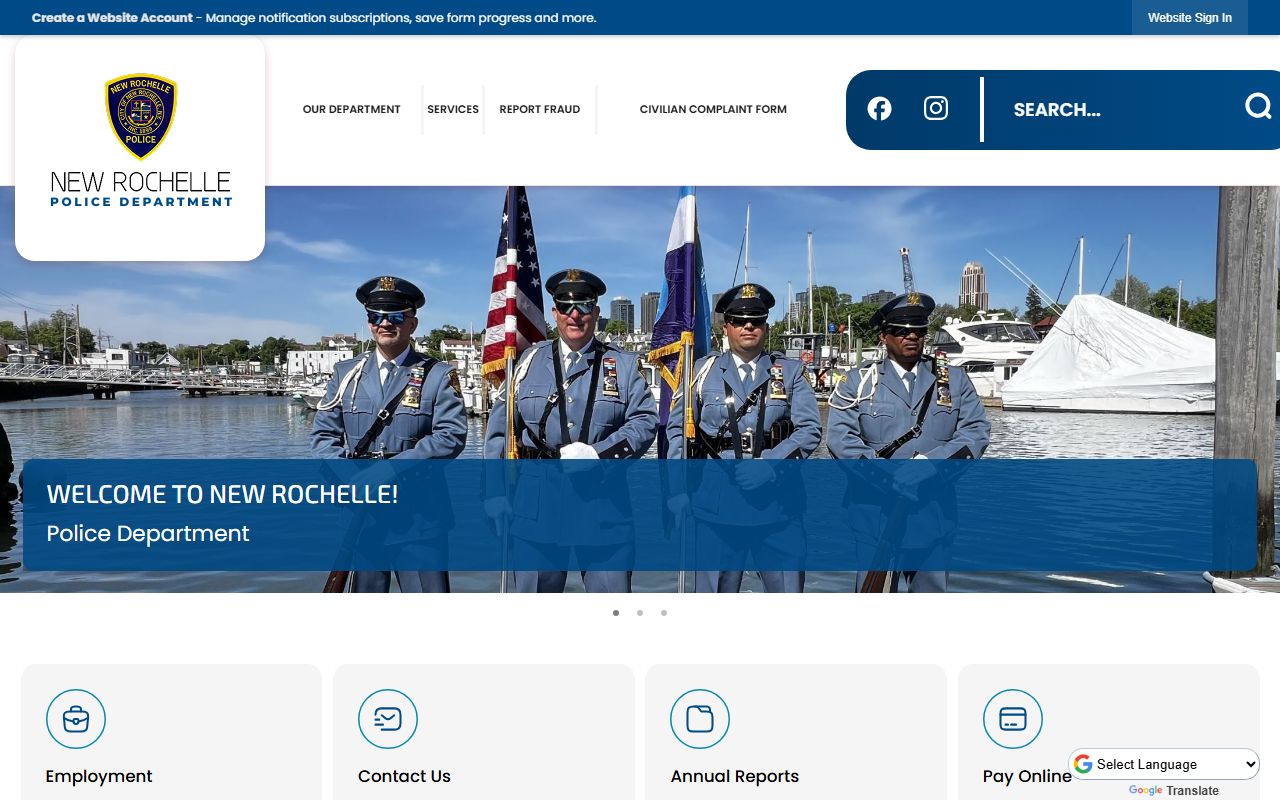Click the Google G logo in Translate widget
This screenshot has width=1280, height=800.
point(1083,764)
